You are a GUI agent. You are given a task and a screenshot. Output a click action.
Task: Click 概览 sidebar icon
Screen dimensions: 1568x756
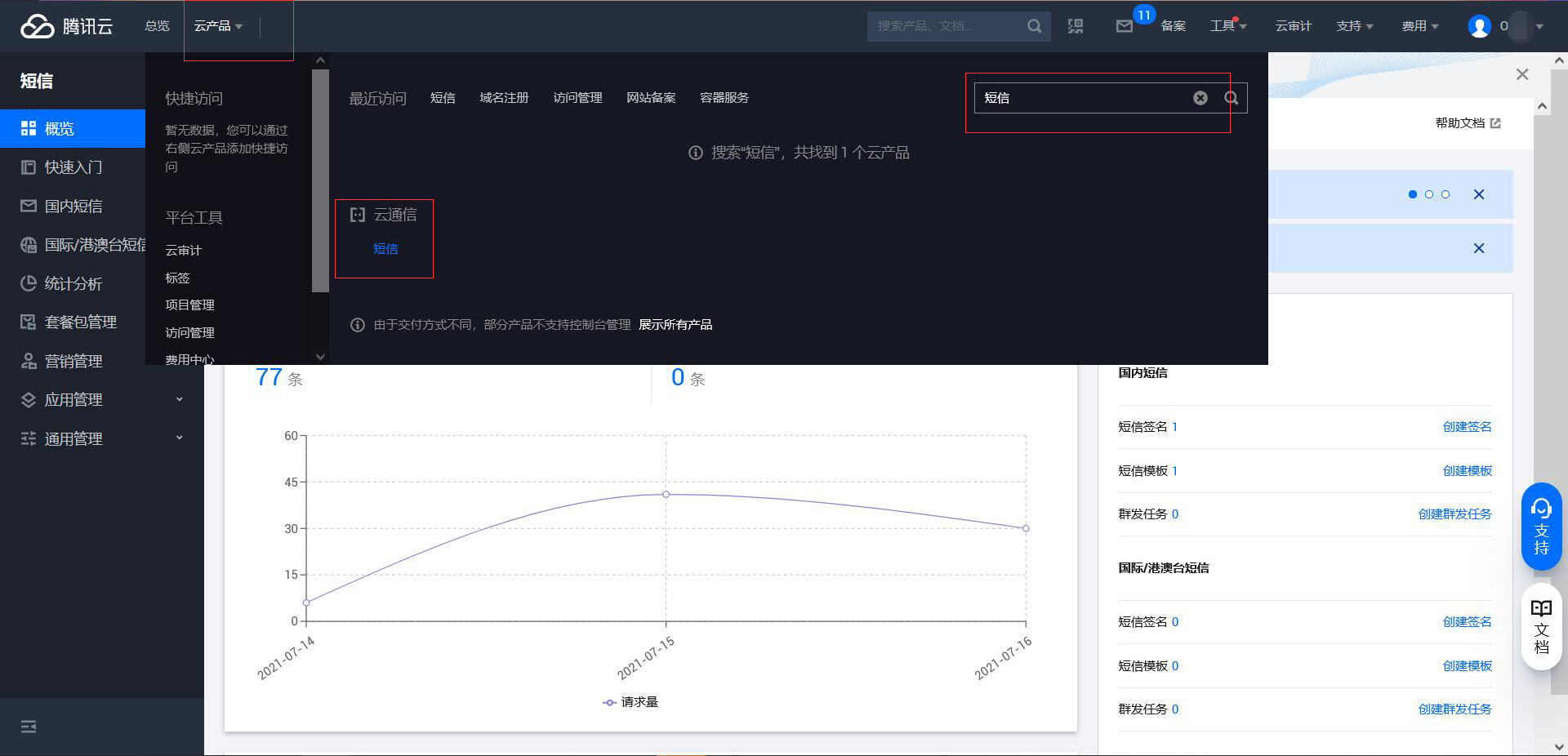pyautogui.click(x=29, y=128)
